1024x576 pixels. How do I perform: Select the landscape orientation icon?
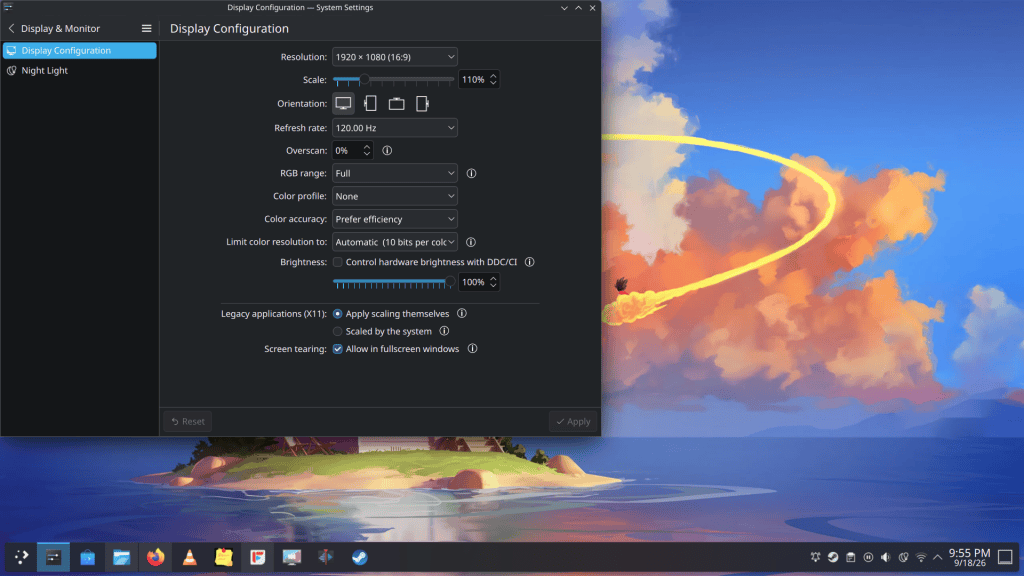[343, 103]
